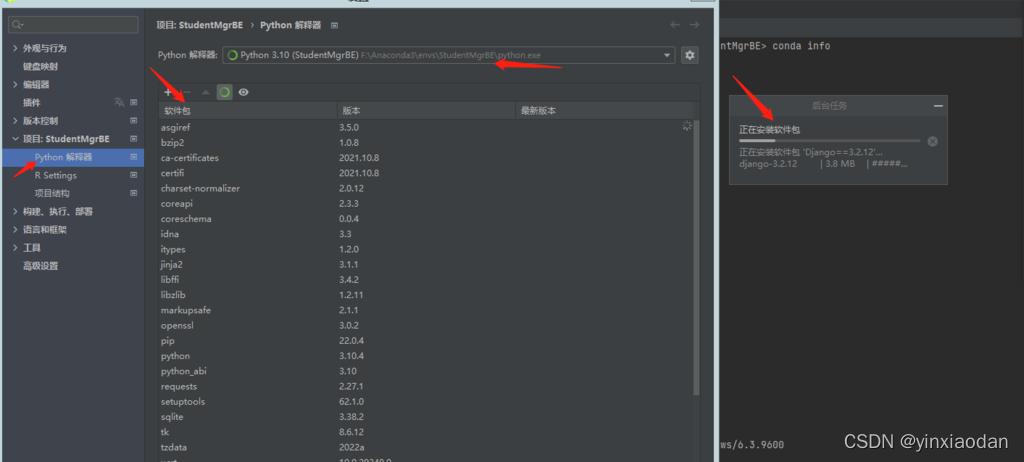
Task: Select the pip package row
Action: pos(426,340)
